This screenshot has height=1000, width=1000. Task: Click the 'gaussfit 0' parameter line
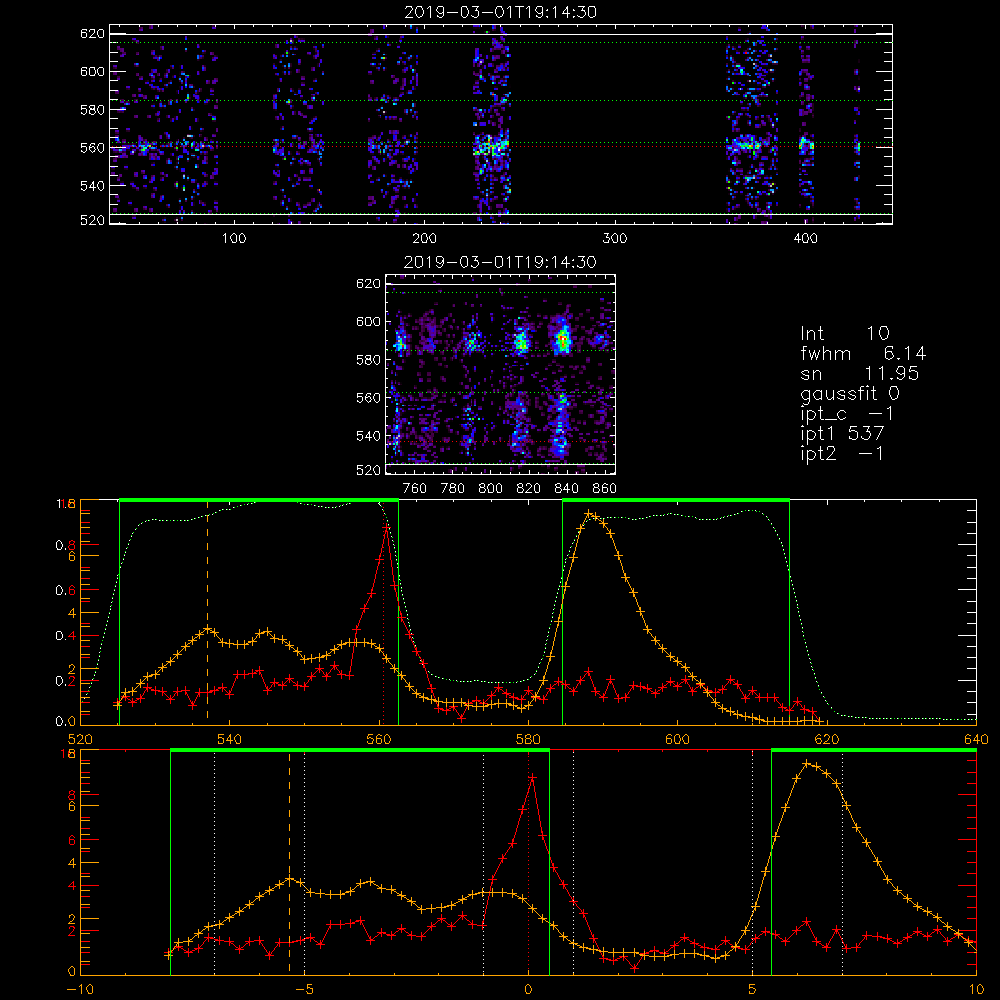(849, 393)
